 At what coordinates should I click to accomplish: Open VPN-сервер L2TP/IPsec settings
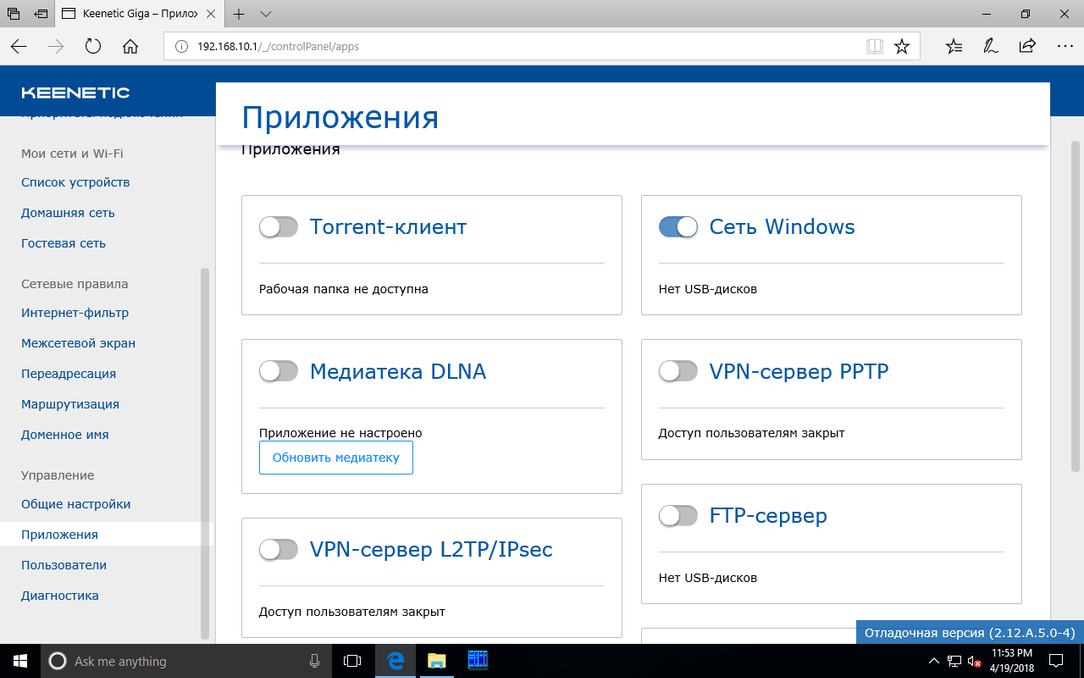point(431,549)
